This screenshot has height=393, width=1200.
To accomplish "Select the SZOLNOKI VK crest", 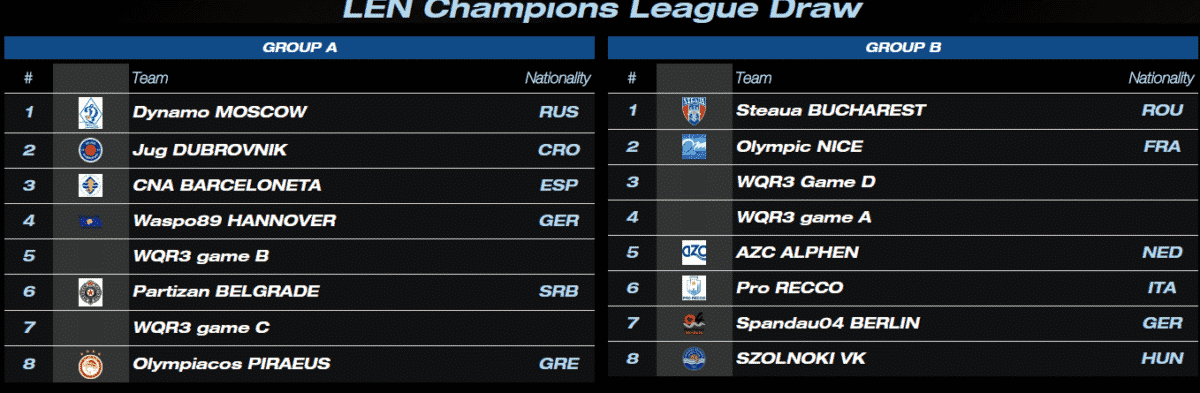I will click(x=694, y=358).
